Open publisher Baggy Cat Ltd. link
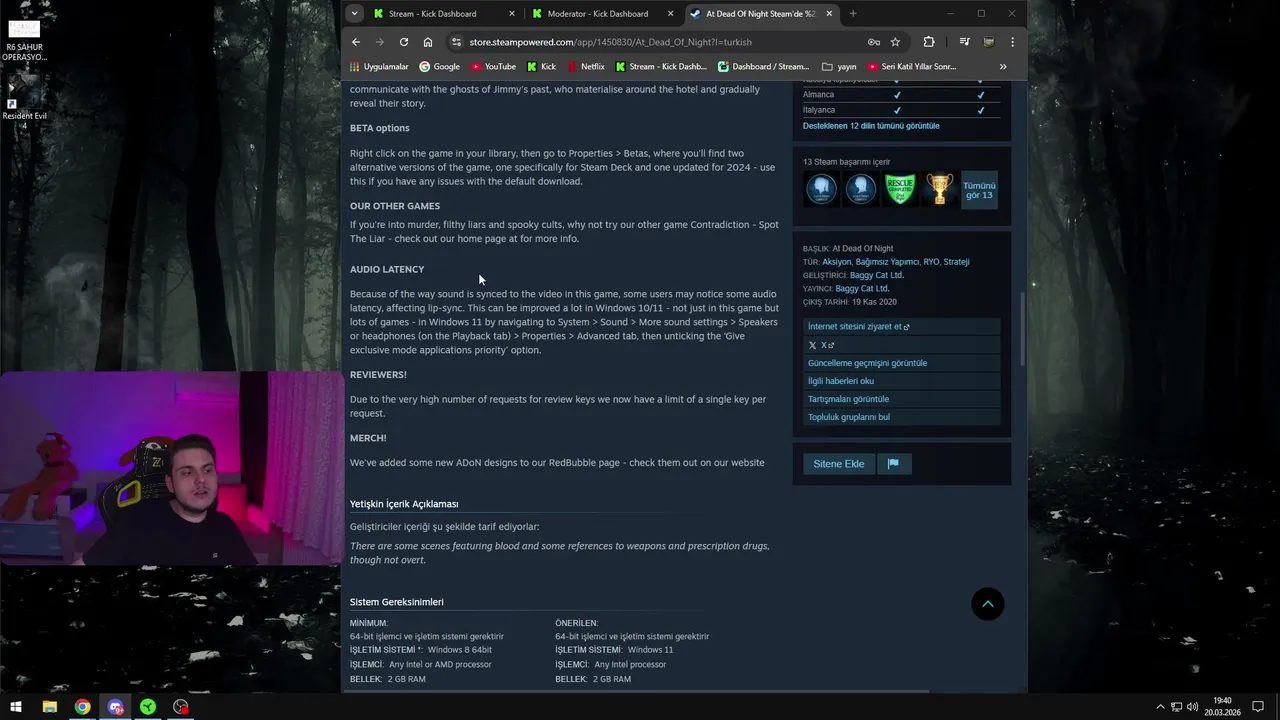1280x720 pixels. tap(862, 289)
